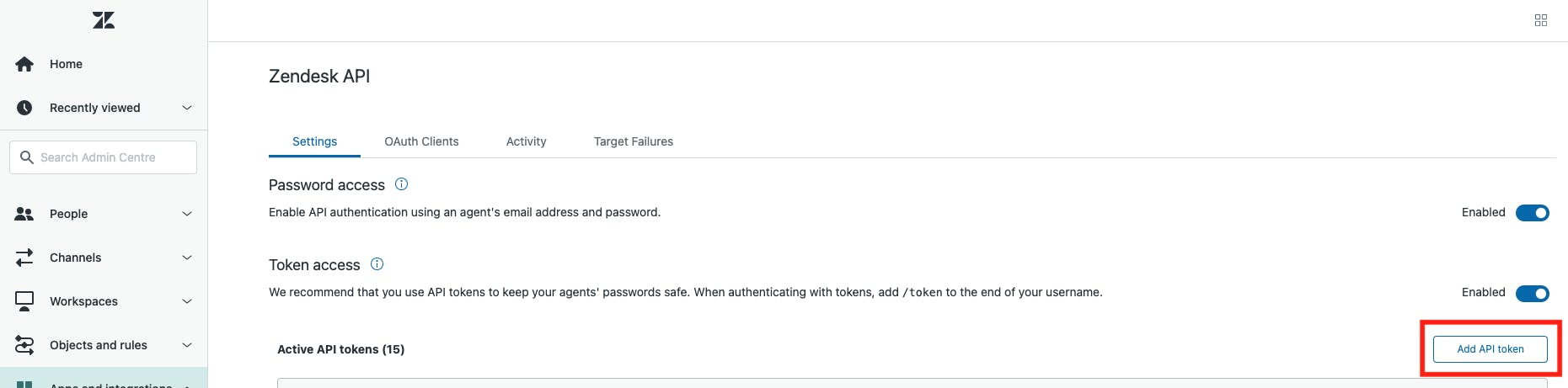The height and width of the screenshot is (388, 1568).
Task: Expand the Channels section chevron
Action: [187, 258]
